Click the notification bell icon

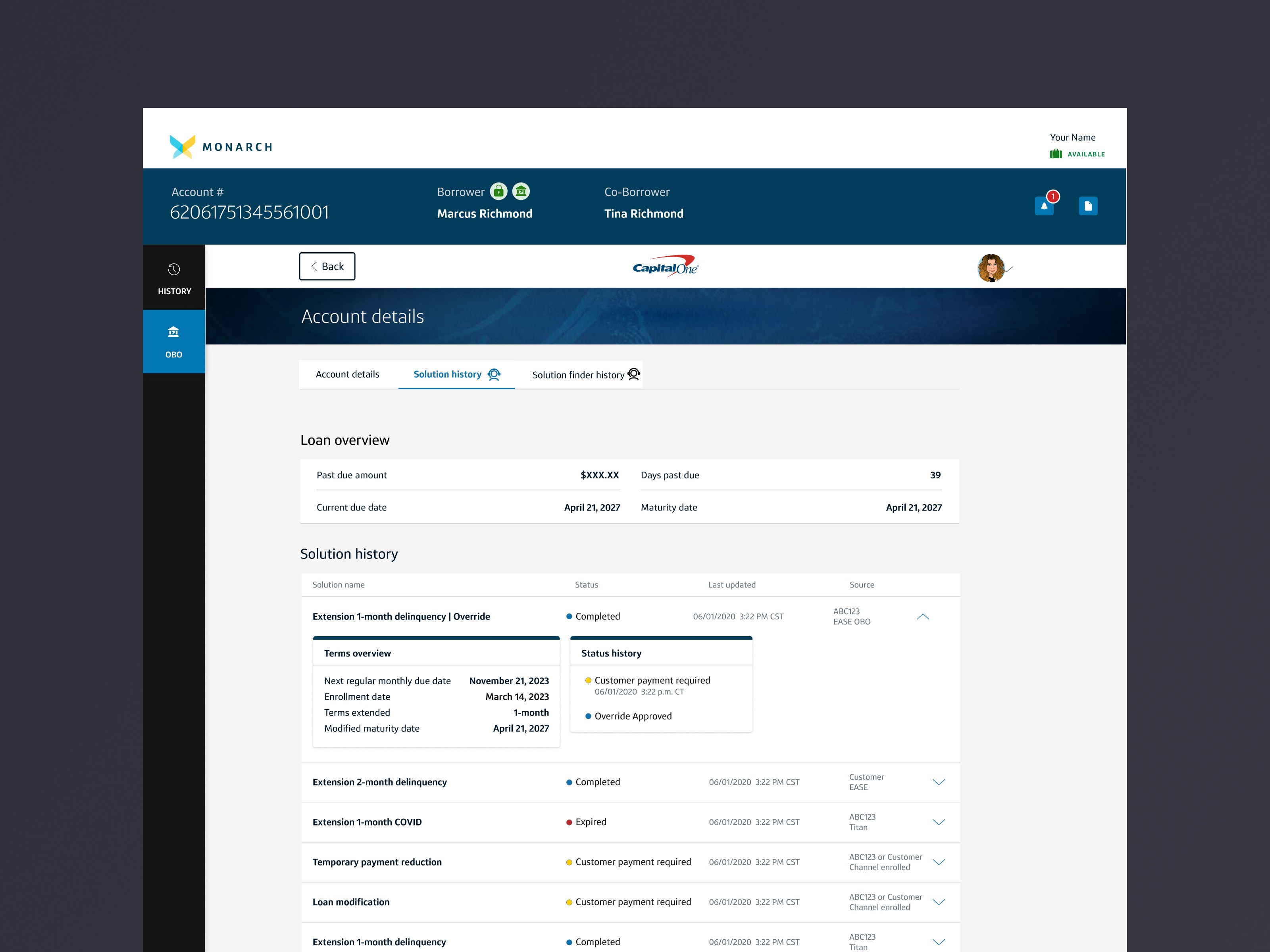point(1044,206)
